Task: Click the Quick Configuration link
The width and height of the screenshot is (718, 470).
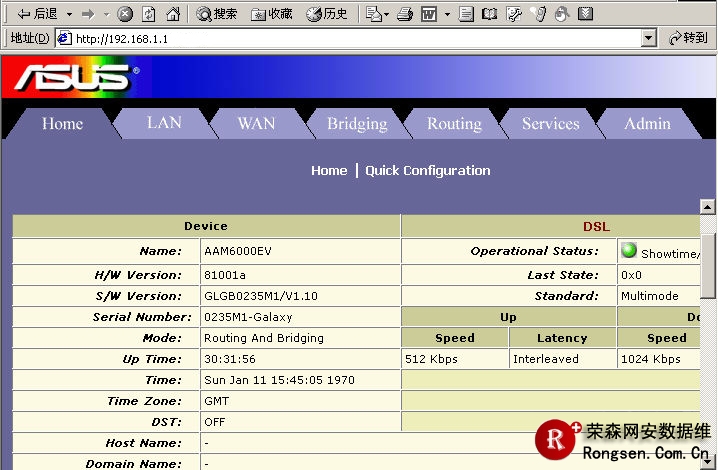Action: click(427, 171)
